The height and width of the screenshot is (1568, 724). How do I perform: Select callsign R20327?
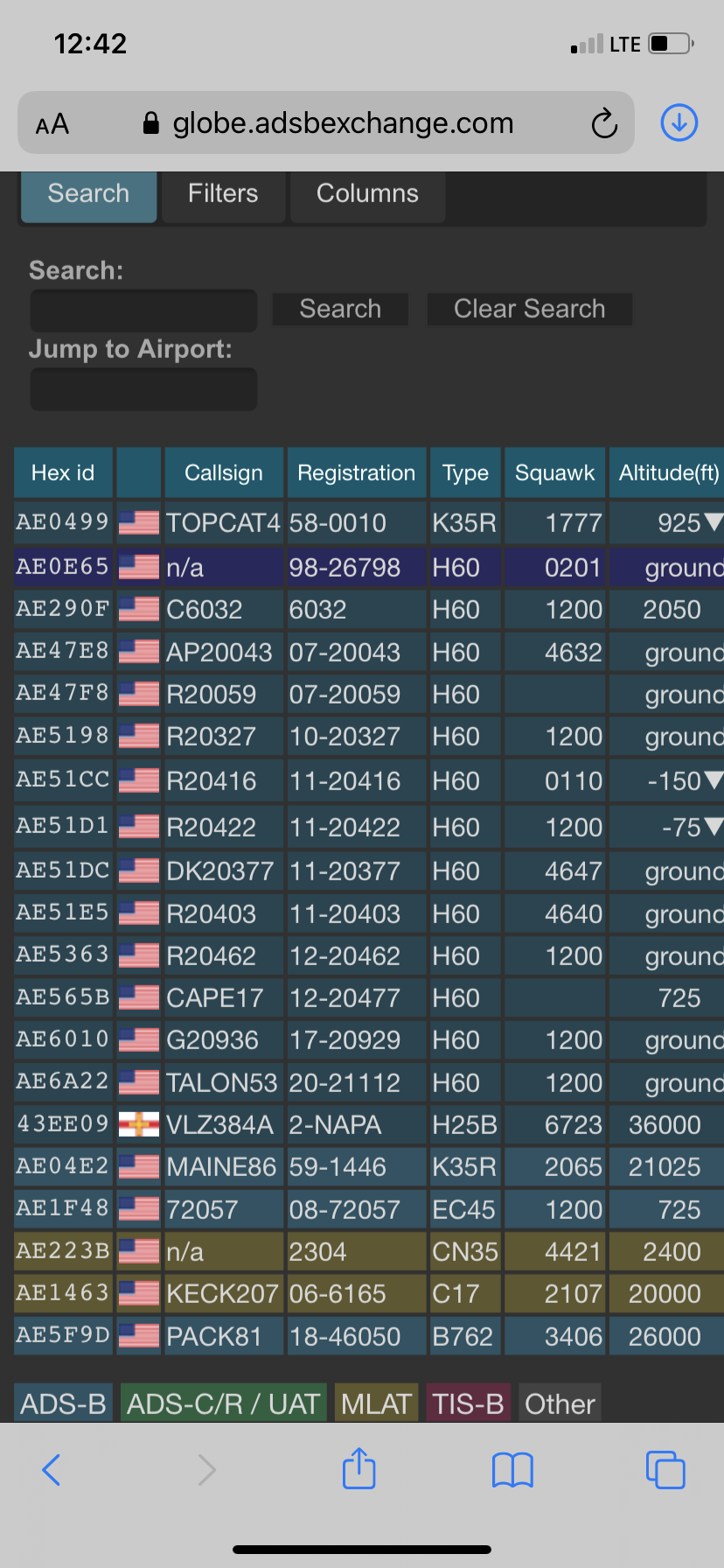212,736
